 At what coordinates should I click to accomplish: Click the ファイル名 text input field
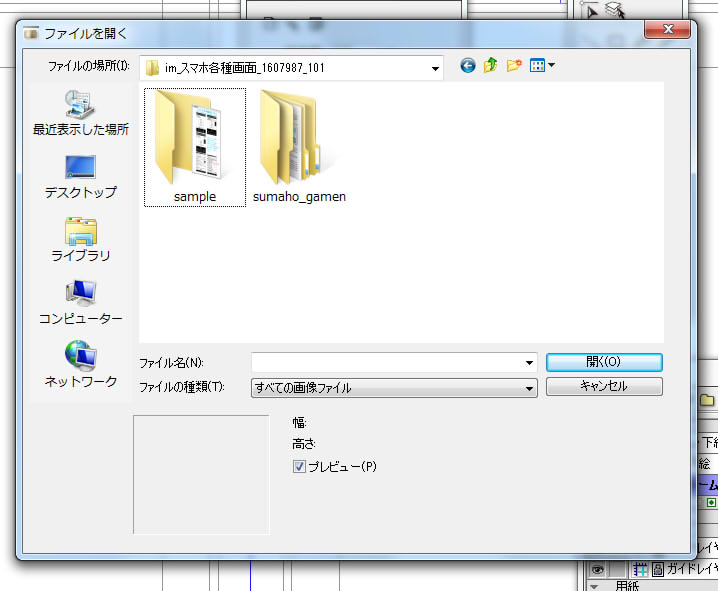(x=387, y=363)
